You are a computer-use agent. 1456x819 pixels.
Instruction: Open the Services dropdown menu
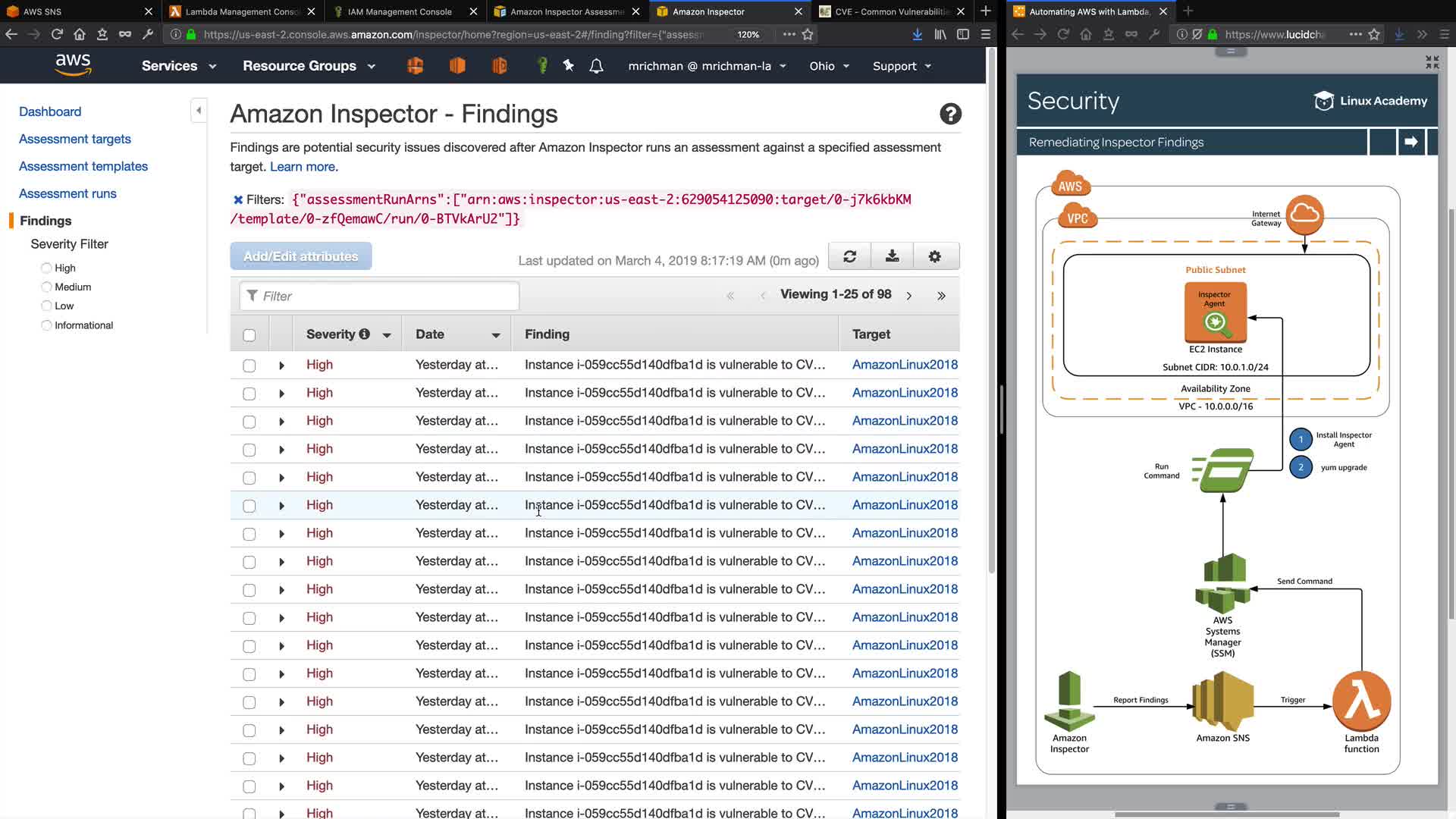178,66
